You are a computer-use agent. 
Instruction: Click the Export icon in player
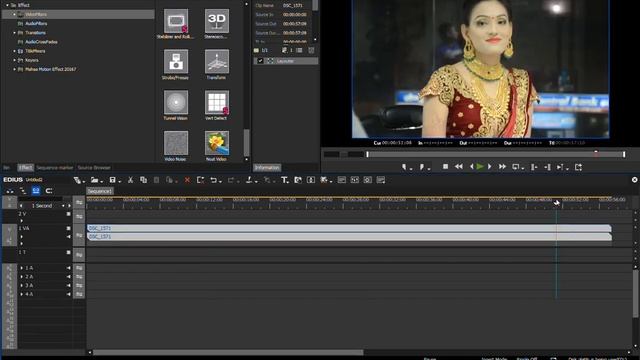pos(578,167)
